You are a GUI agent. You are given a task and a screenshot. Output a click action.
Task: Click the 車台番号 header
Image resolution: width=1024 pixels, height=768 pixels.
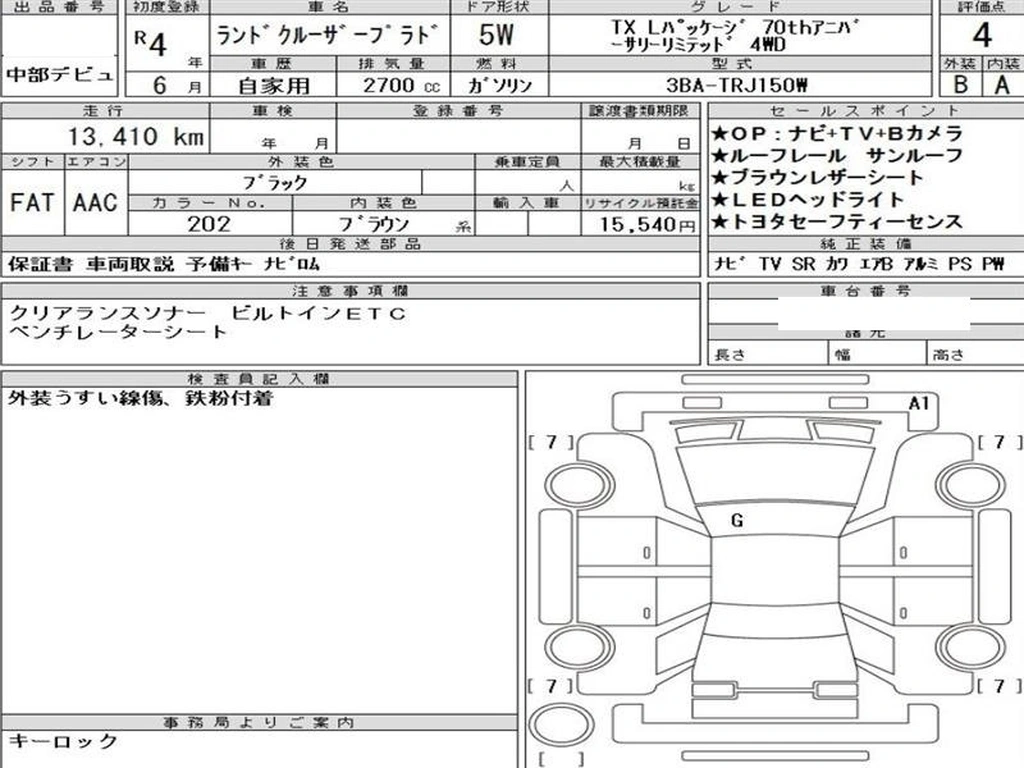tap(866, 291)
